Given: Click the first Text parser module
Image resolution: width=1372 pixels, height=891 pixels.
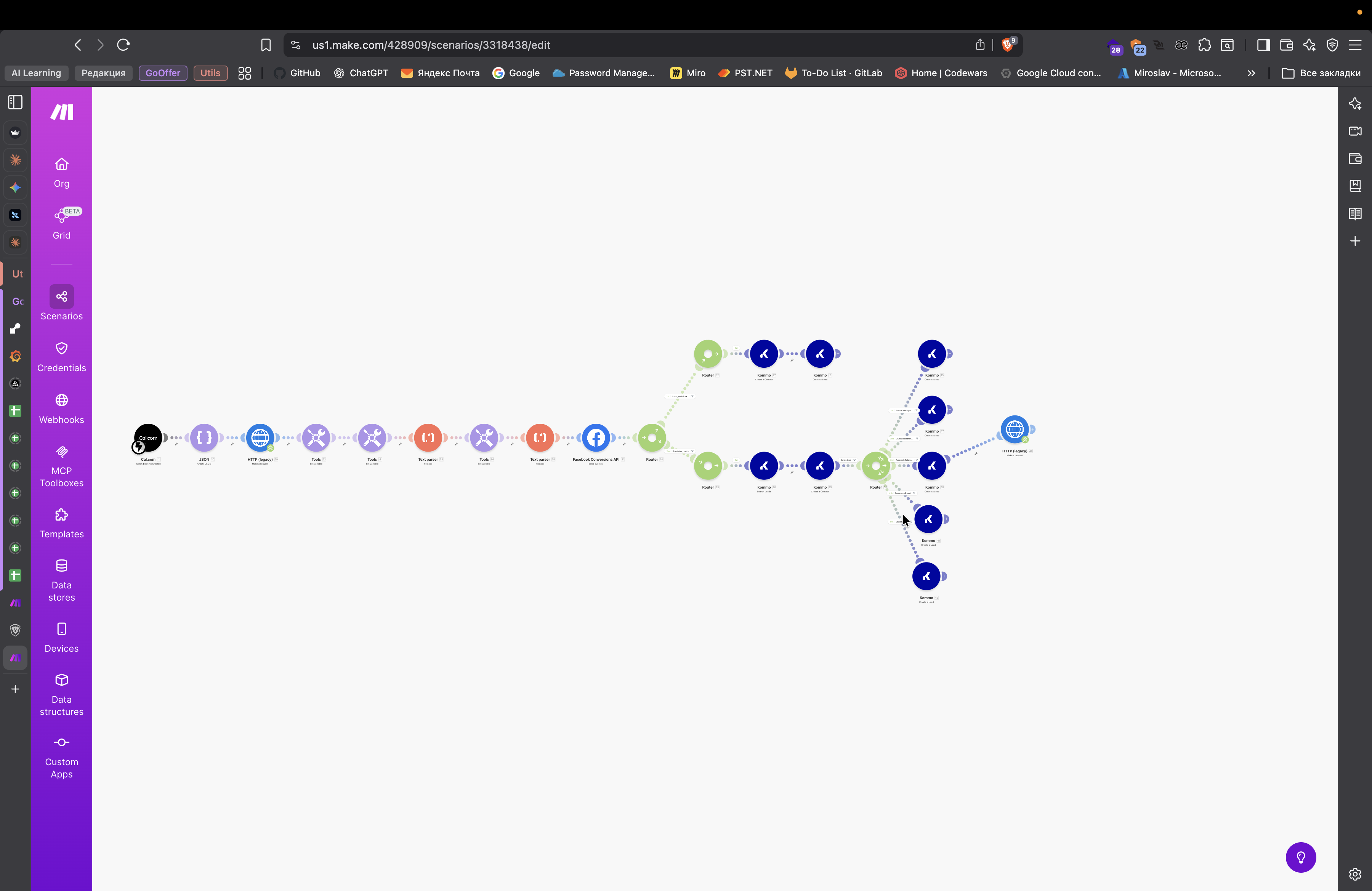Looking at the screenshot, I should (428, 437).
